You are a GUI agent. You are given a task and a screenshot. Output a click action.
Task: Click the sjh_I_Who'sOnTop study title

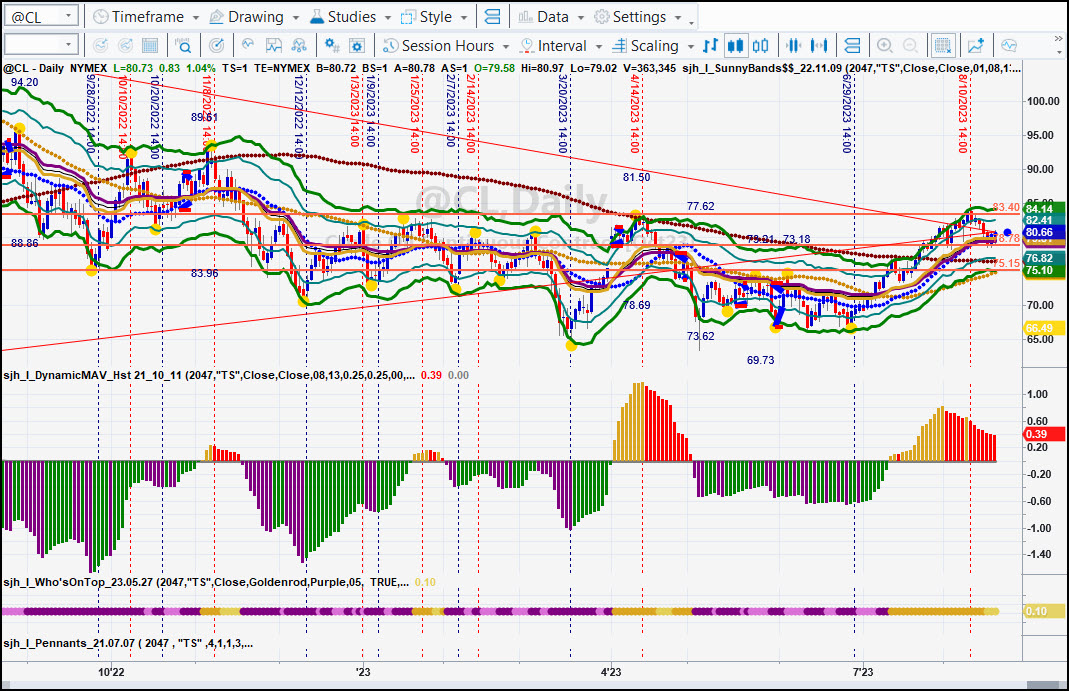206,582
